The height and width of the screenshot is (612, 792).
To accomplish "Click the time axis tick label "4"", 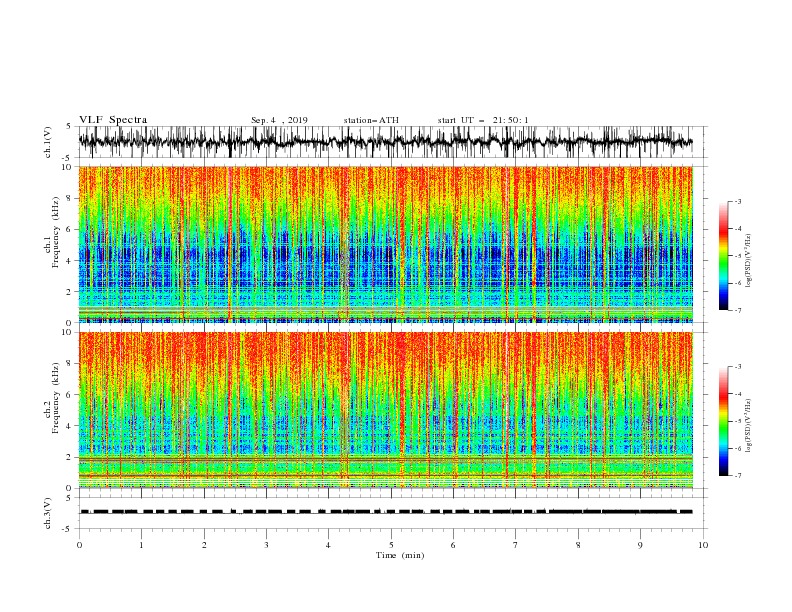I will pos(329,545).
